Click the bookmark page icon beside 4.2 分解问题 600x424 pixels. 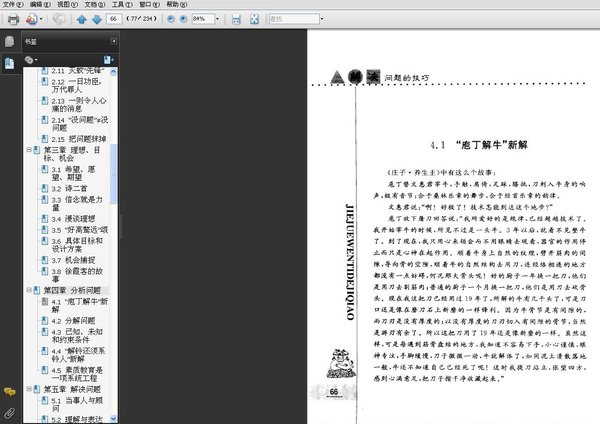coord(45,320)
